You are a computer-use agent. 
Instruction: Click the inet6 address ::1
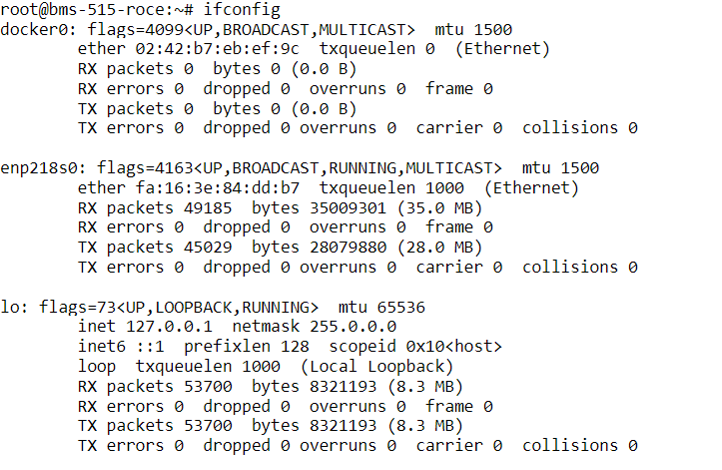coord(150,346)
